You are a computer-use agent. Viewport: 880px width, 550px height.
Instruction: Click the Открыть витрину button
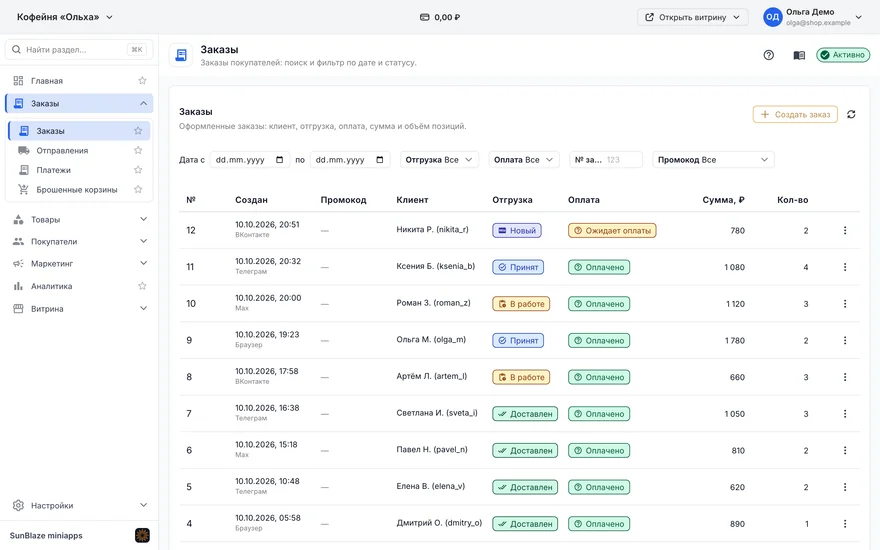tap(692, 17)
